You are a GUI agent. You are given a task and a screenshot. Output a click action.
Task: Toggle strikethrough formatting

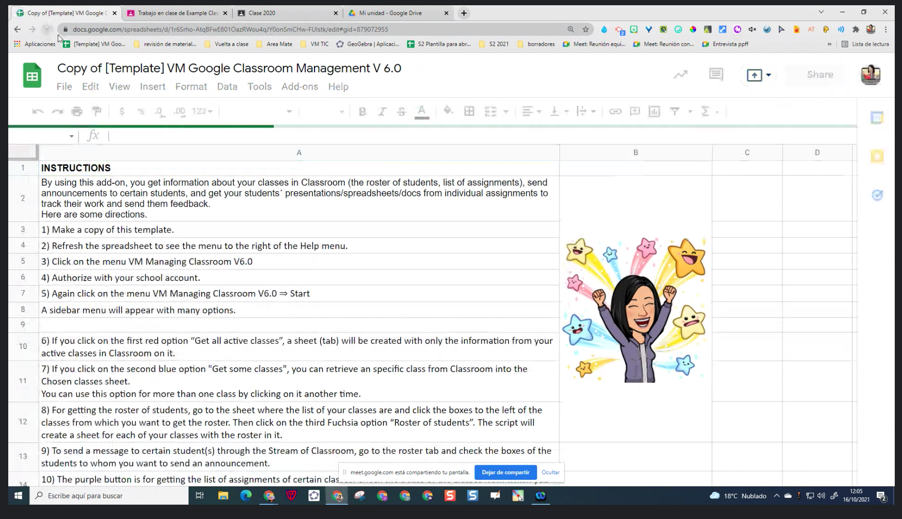tap(402, 112)
